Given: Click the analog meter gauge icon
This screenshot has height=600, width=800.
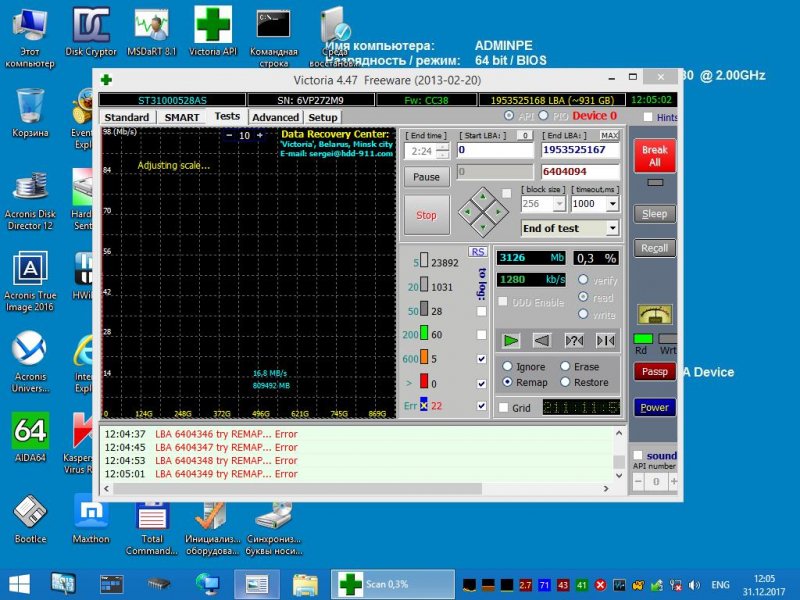Looking at the screenshot, I should coord(655,314).
